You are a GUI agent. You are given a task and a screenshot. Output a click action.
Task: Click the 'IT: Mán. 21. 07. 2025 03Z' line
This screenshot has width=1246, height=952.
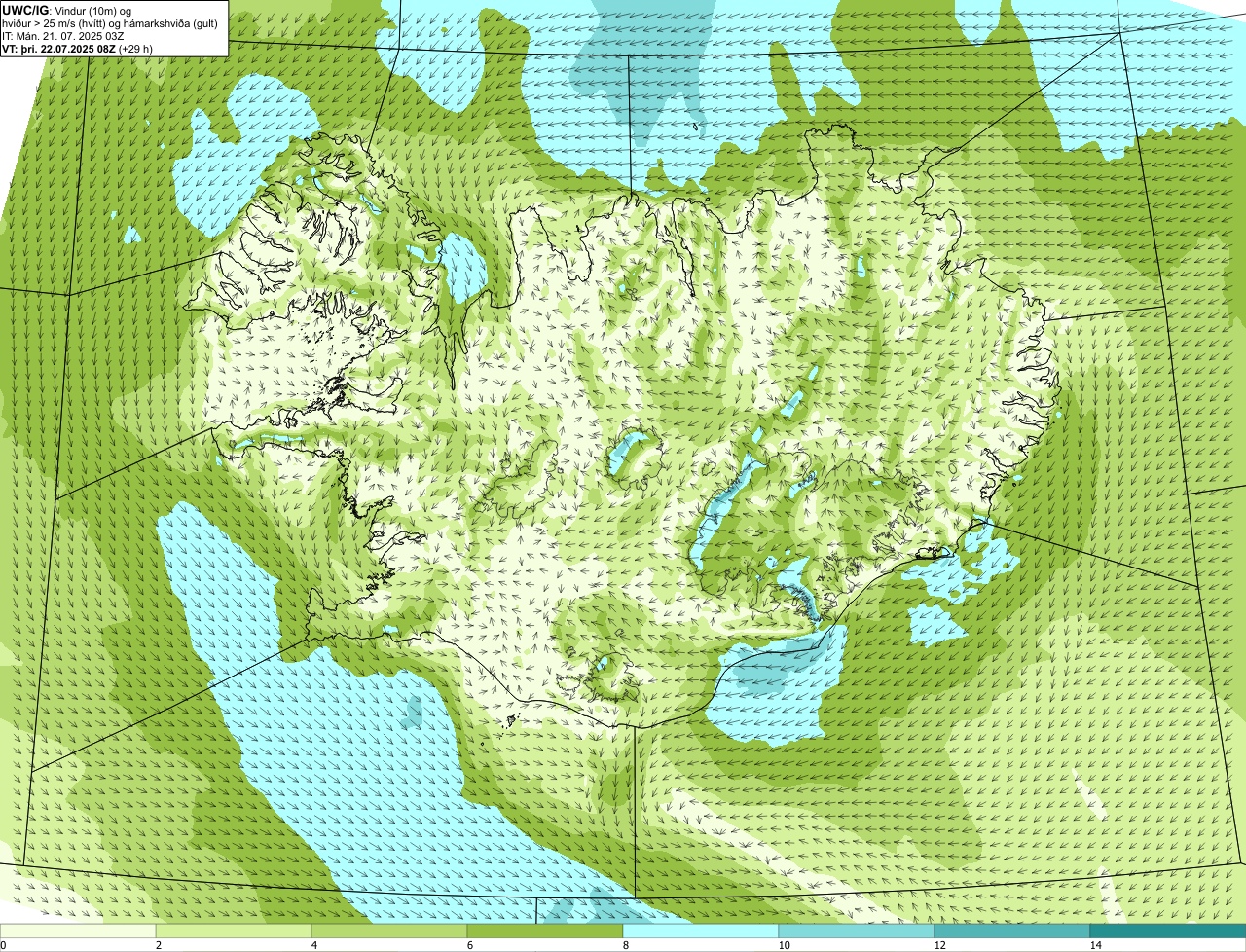pyautogui.click(x=62, y=36)
